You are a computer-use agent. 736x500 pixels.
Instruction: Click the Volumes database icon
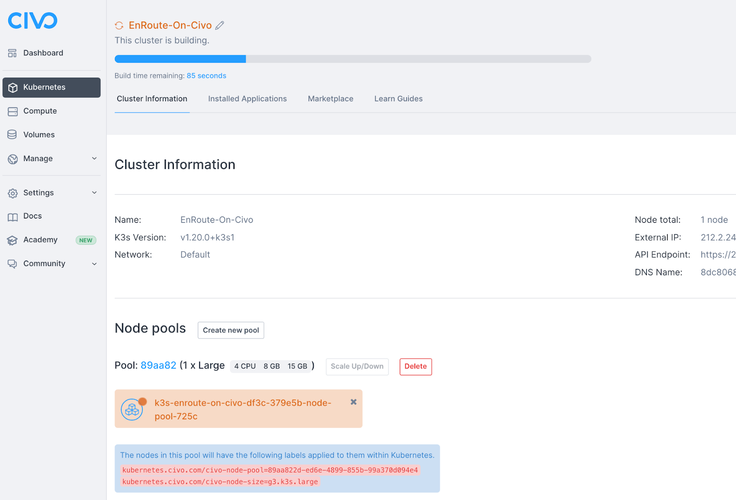point(13,135)
